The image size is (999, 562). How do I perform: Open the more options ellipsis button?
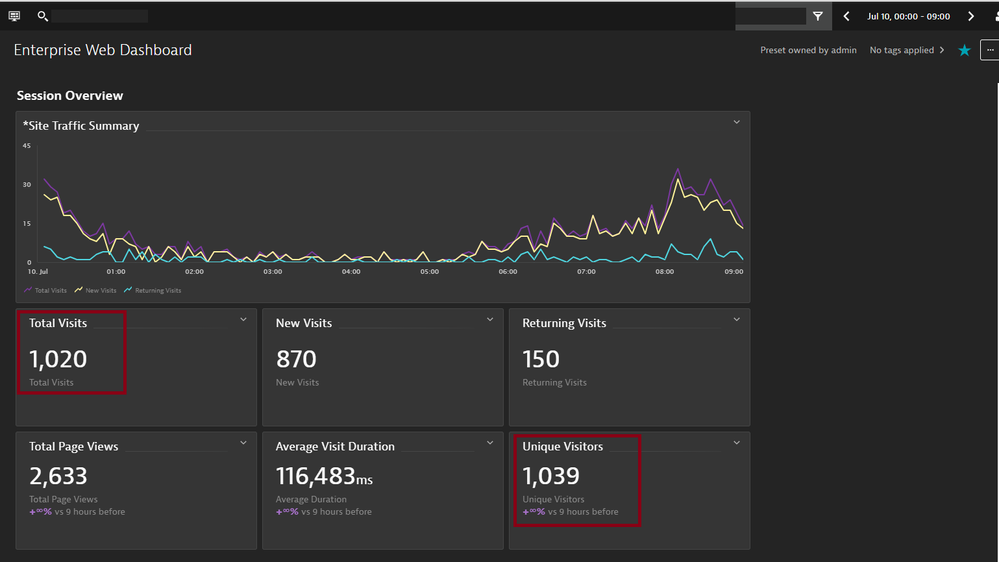990,50
